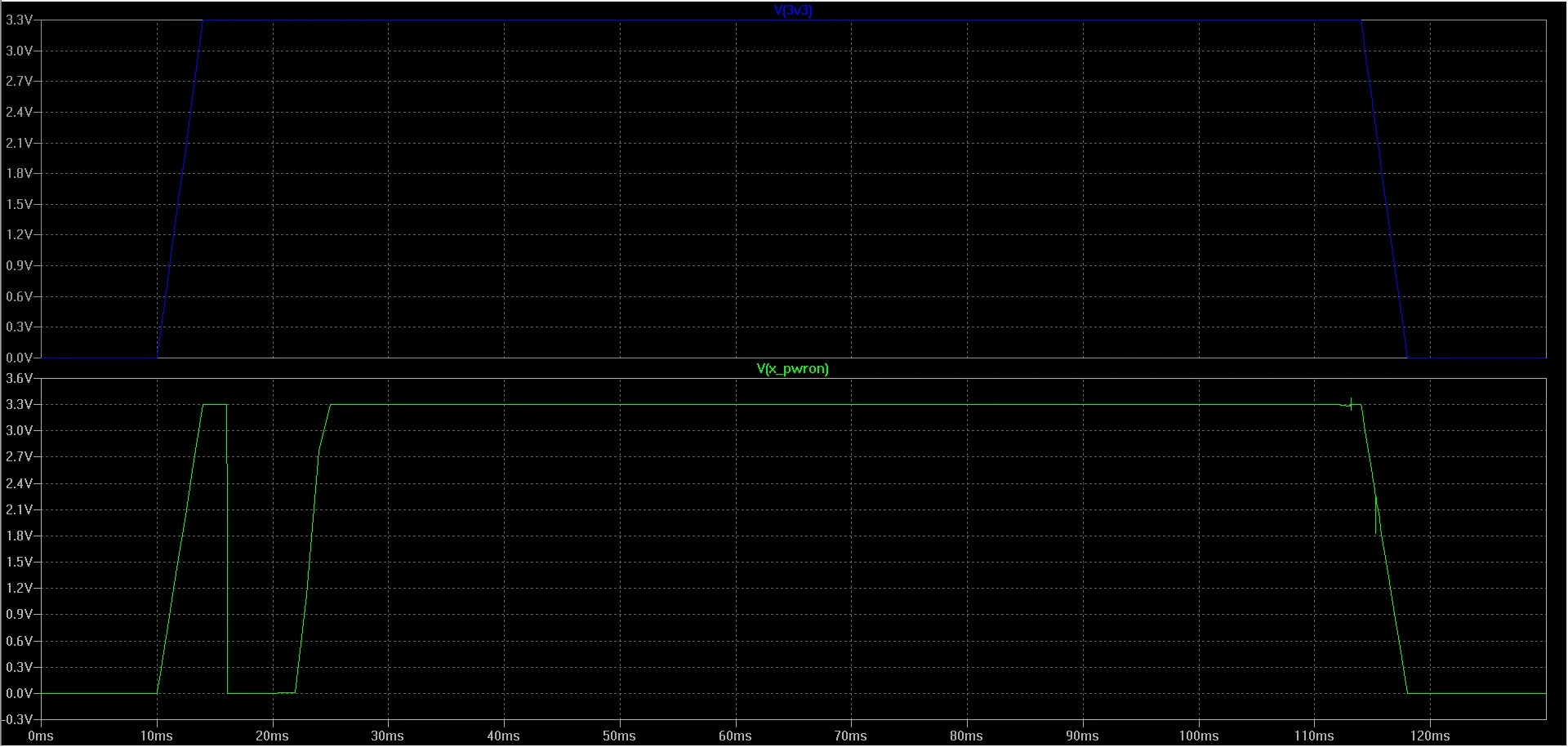Click the 1.8V label on upper plot axis

[x=19, y=174]
